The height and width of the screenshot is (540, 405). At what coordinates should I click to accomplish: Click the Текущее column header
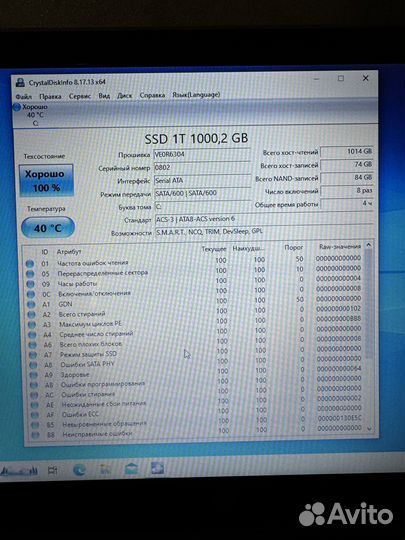[x=214, y=249]
